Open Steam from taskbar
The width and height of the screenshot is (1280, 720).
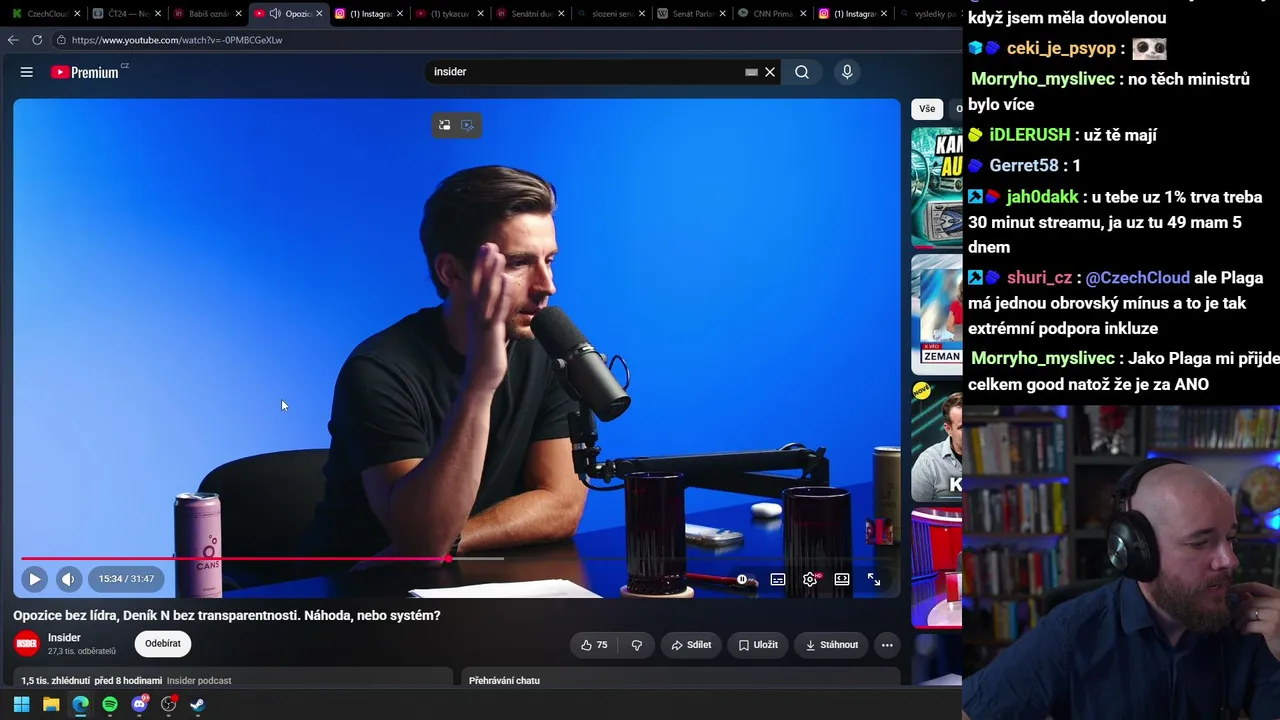[198, 704]
